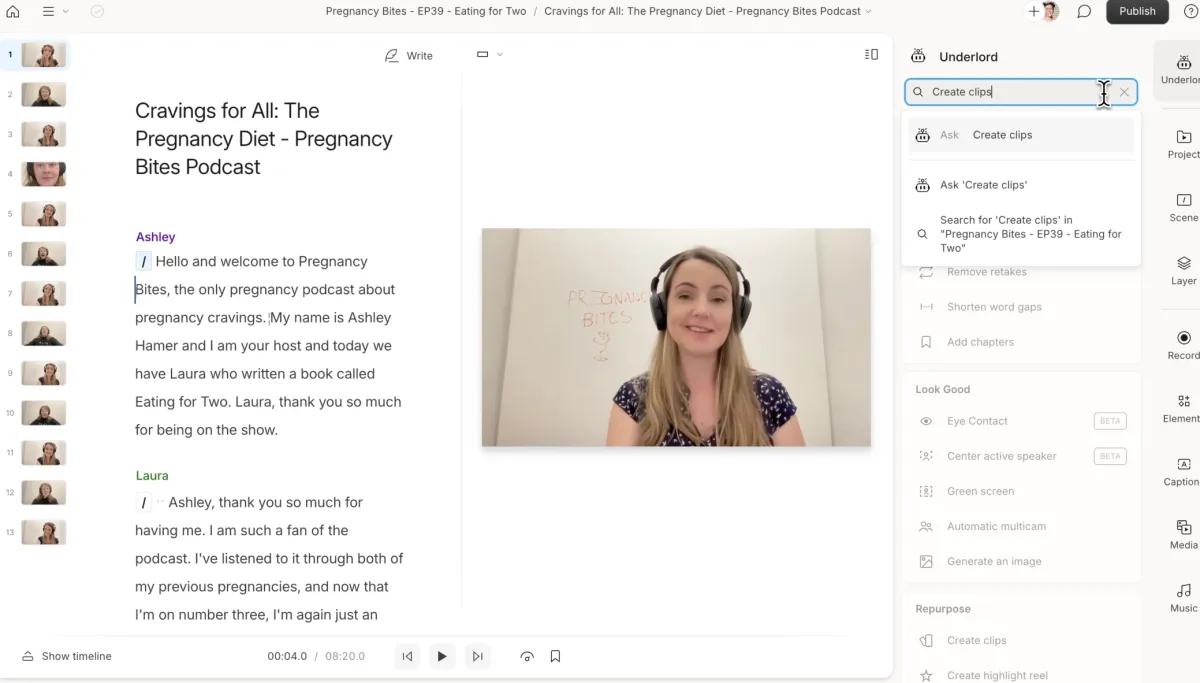
Task: Select the highlighted 'Ask Create clips' suggestion
Action: (1021, 135)
